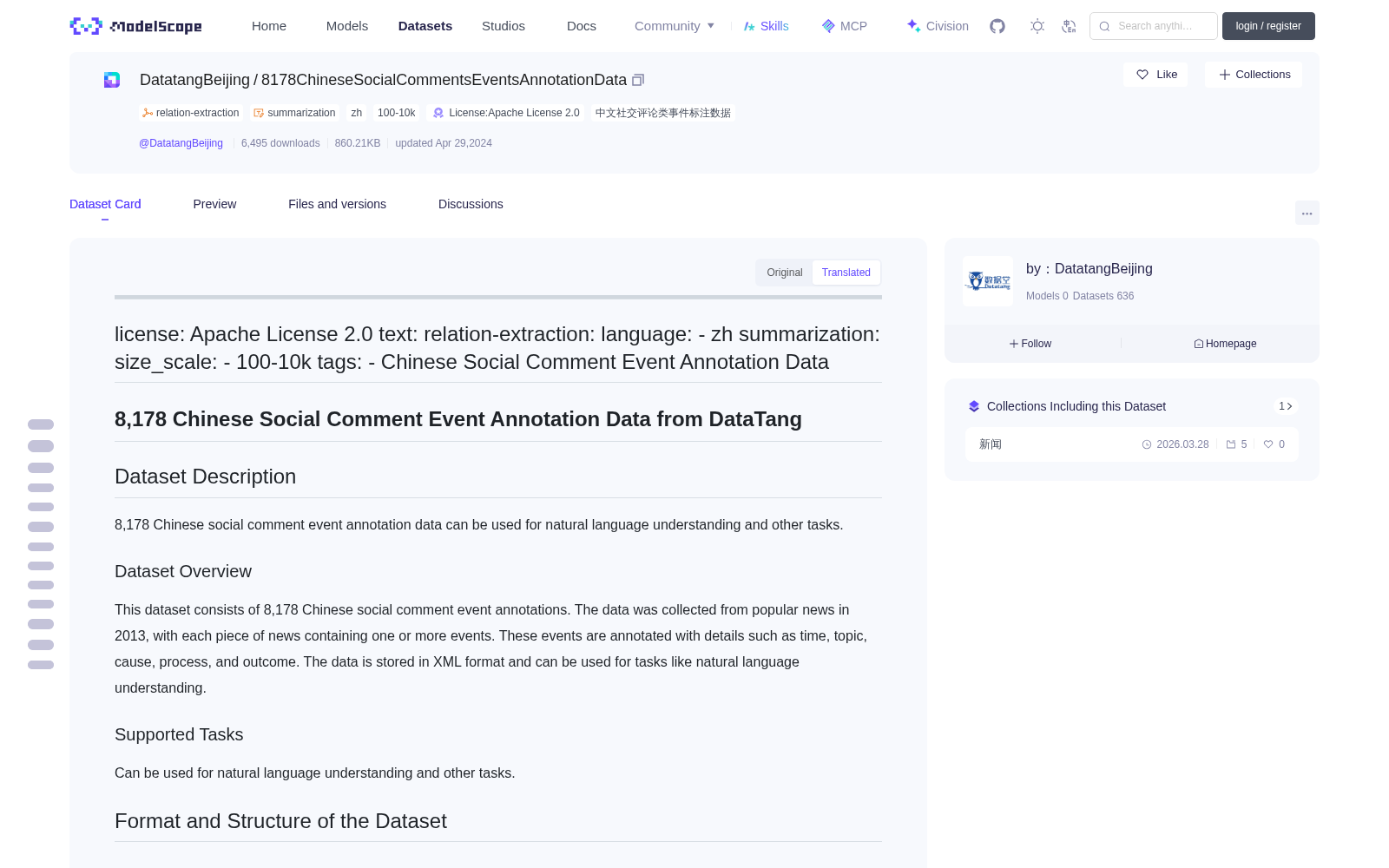This screenshot has width=1389, height=868.
Task: Click the search magnifier icon
Action: tap(1105, 26)
